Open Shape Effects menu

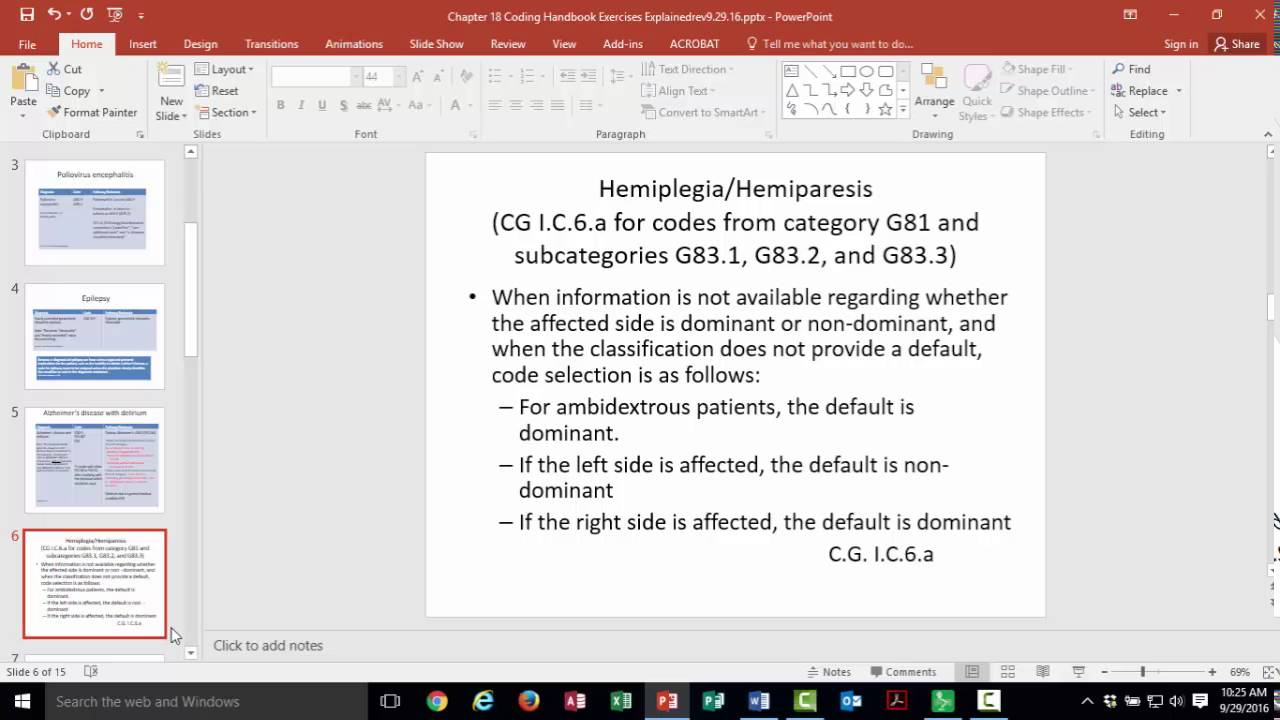tap(1048, 113)
